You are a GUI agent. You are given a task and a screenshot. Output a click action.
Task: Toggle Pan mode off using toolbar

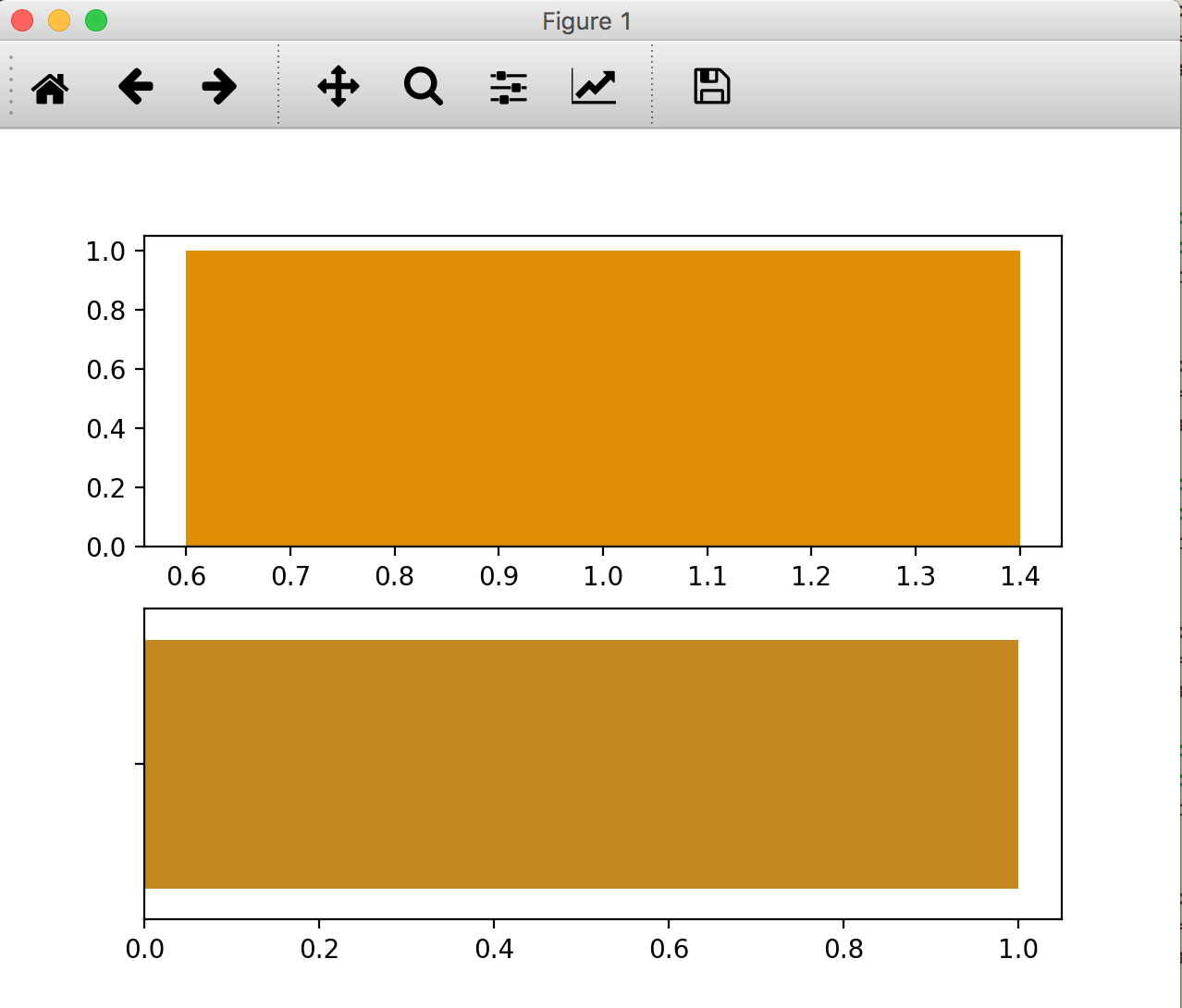(x=338, y=86)
